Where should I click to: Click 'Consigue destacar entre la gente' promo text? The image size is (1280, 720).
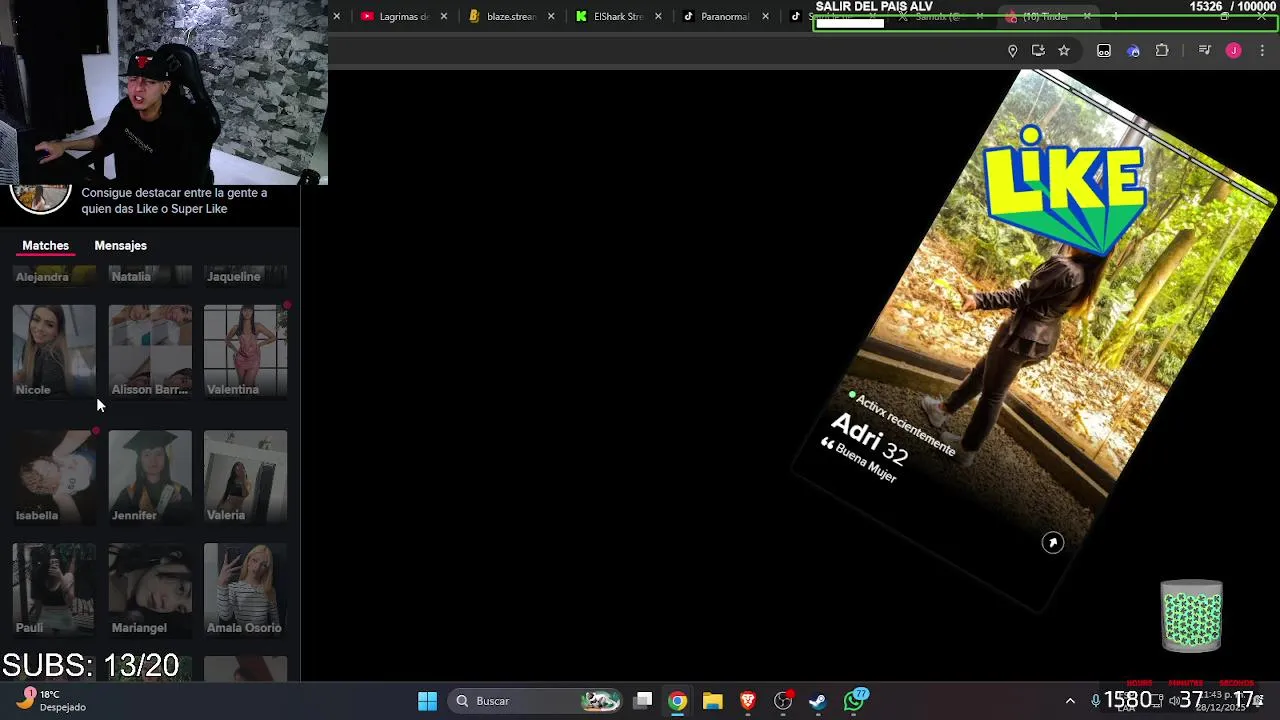[174, 201]
